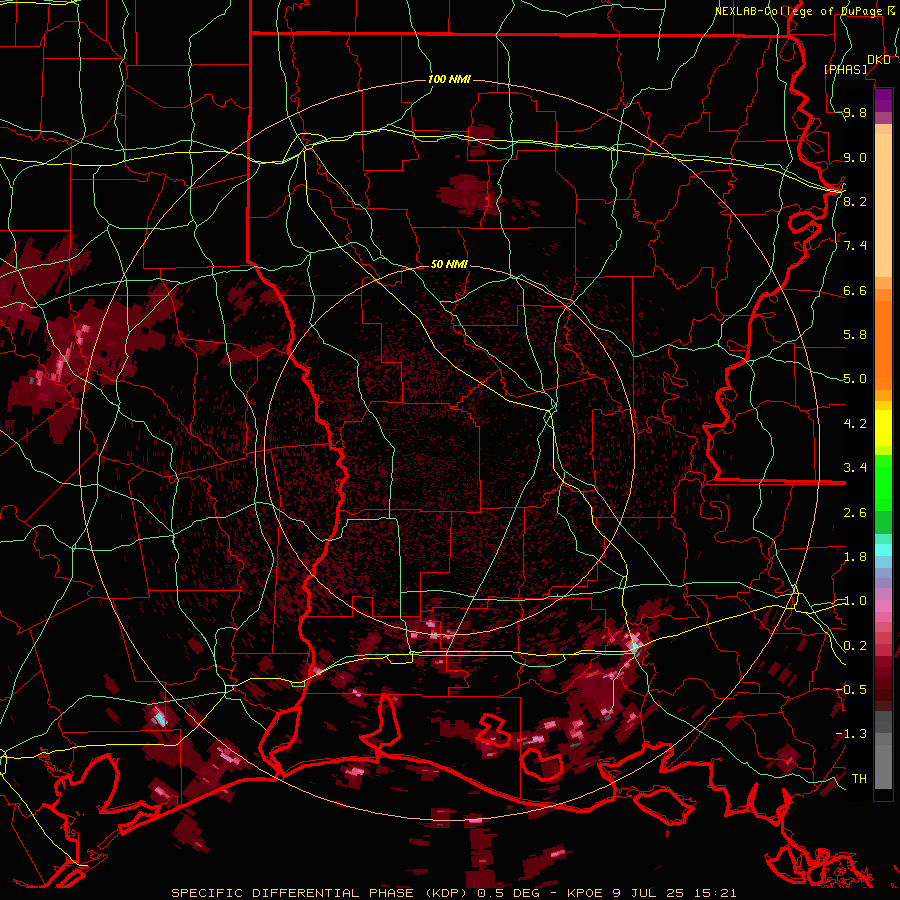
Task: Click the 50 NMI range ring label
Action: pyautogui.click(x=449, y=264)
